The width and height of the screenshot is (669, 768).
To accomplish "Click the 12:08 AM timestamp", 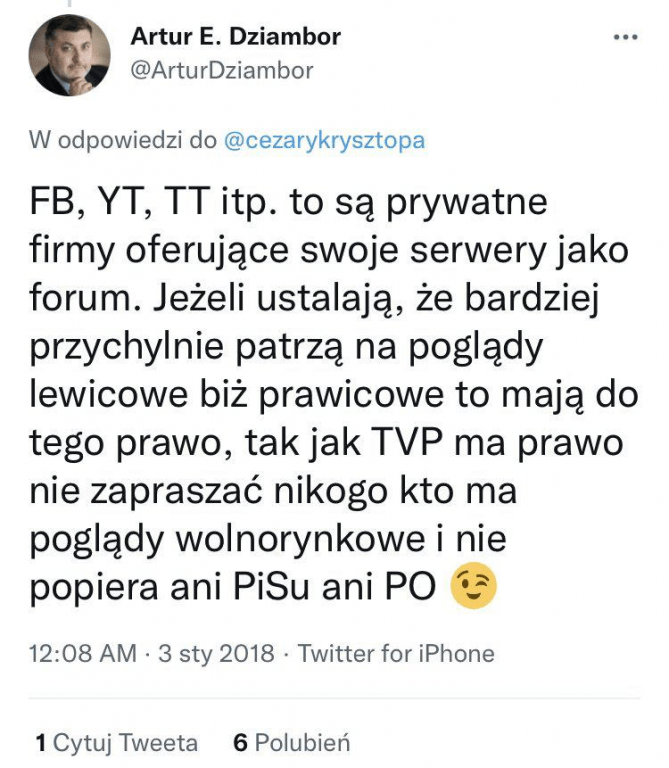I will pos(83,653).
